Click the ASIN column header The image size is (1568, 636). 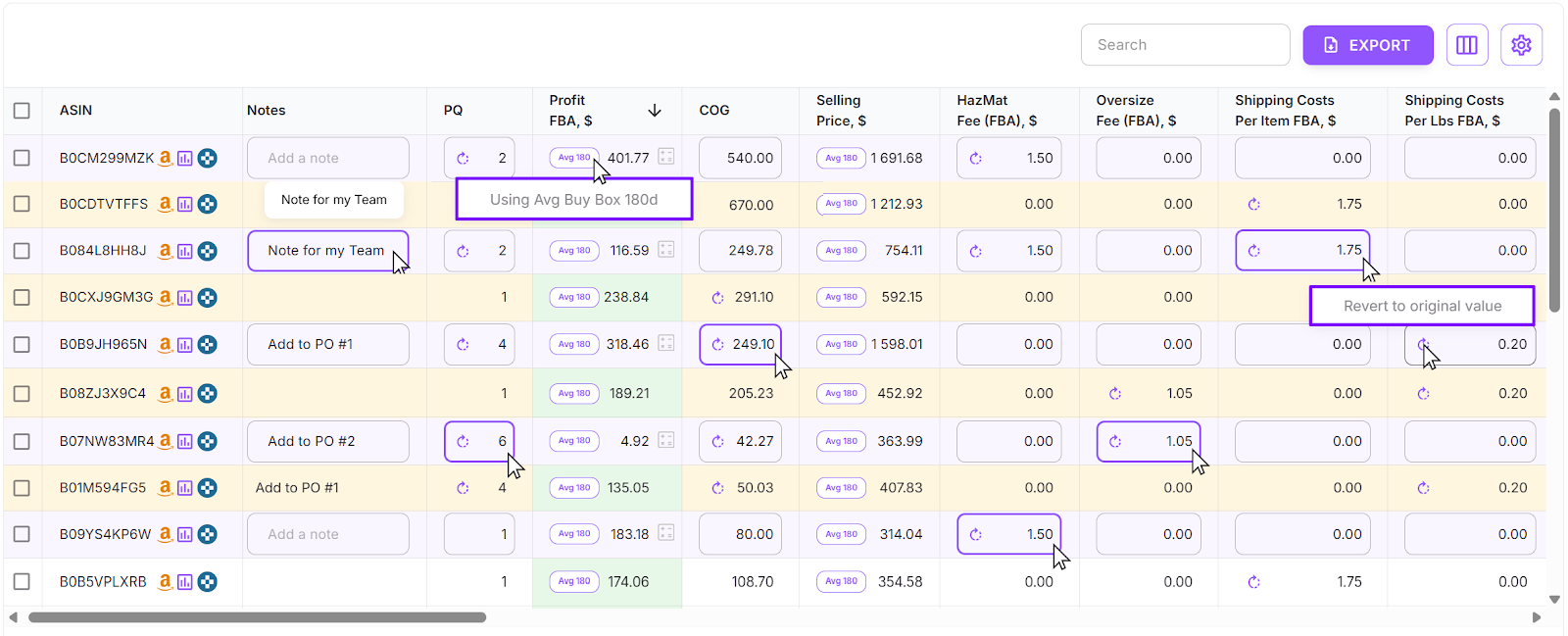click(75, 111)
